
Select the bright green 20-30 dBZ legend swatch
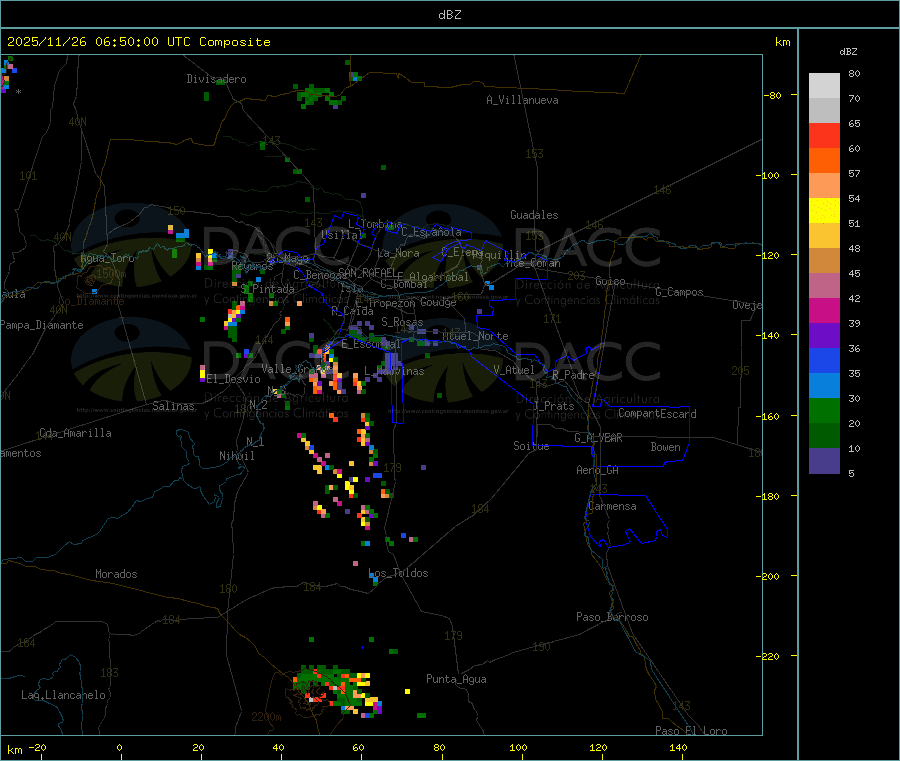(x=824, y=410)
